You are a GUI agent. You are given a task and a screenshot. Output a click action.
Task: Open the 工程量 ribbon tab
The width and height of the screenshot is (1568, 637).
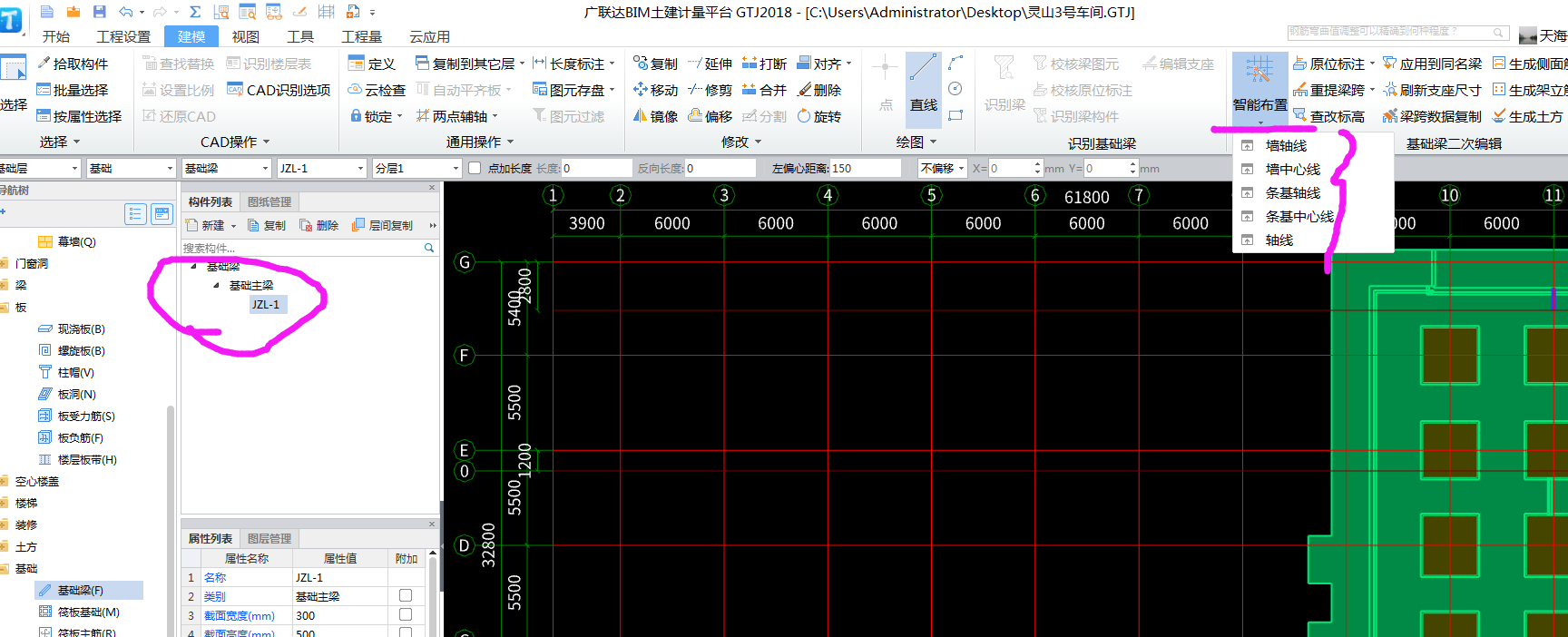click(x=361, y=36)
